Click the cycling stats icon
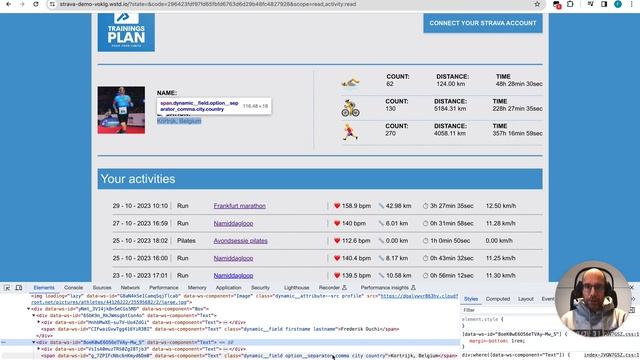640x360 pixels. pos(350,108)
